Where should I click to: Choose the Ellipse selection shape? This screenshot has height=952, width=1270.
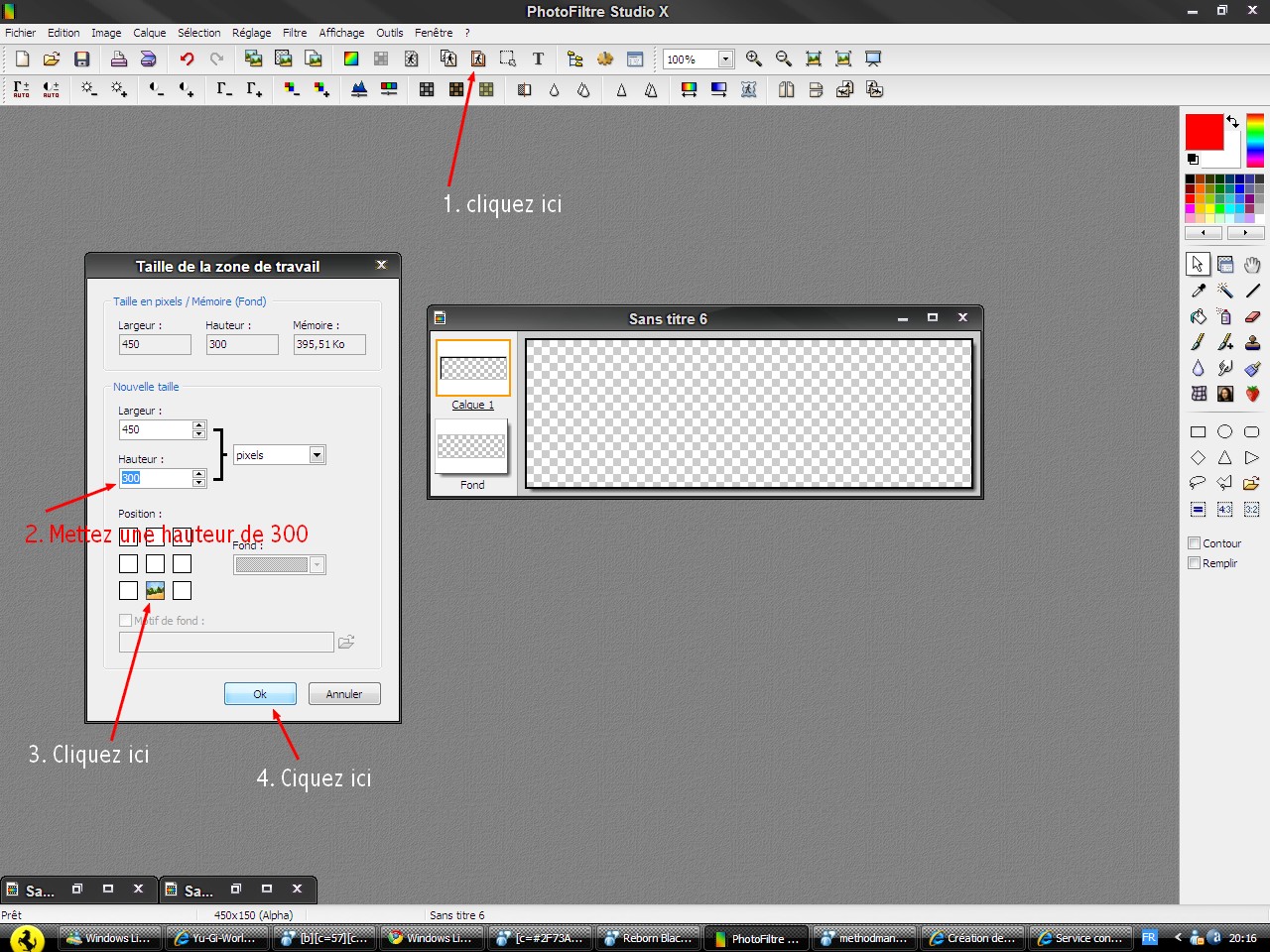1225,431
